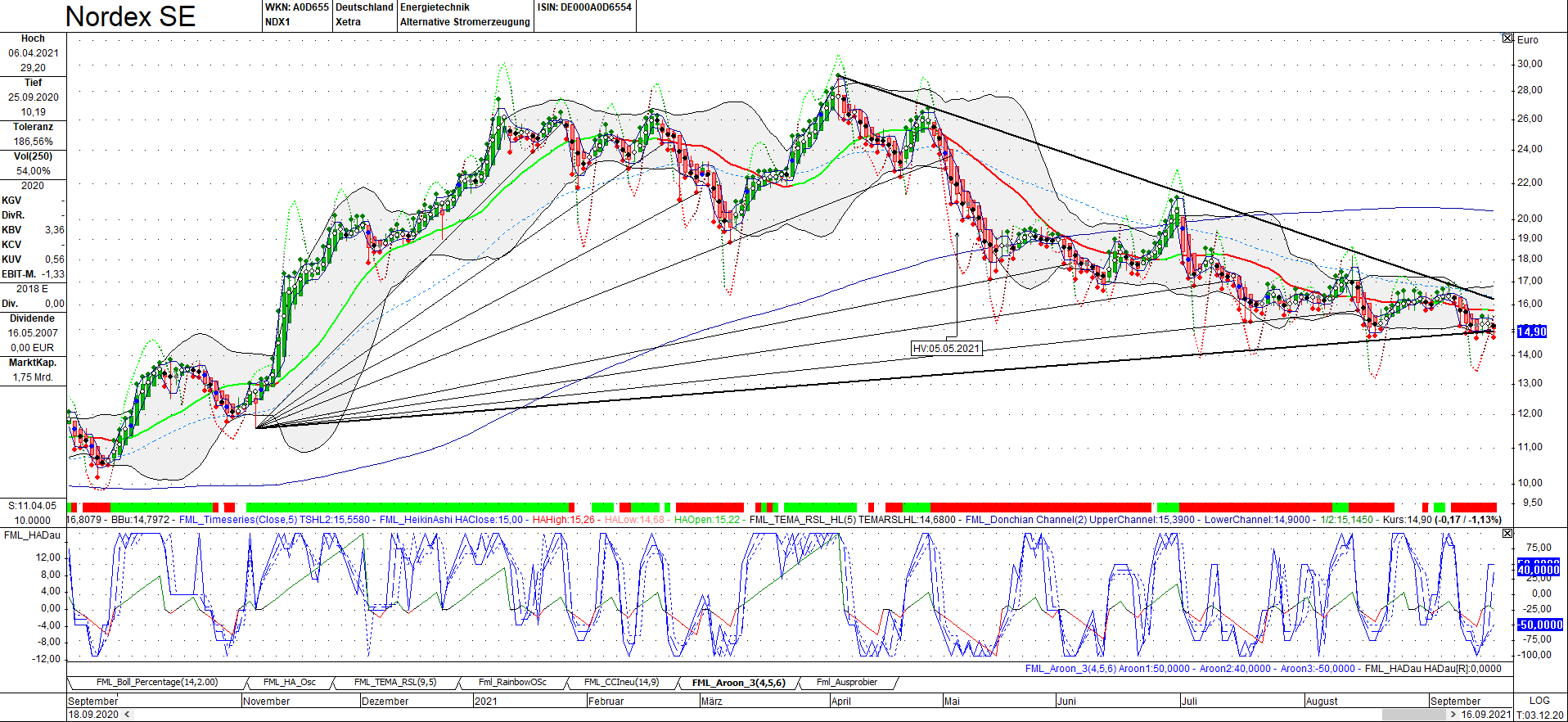This screenshot has width=1568, height=722.
Task: Click the T:03.12.20 status text
Action: click(1540, 715)
